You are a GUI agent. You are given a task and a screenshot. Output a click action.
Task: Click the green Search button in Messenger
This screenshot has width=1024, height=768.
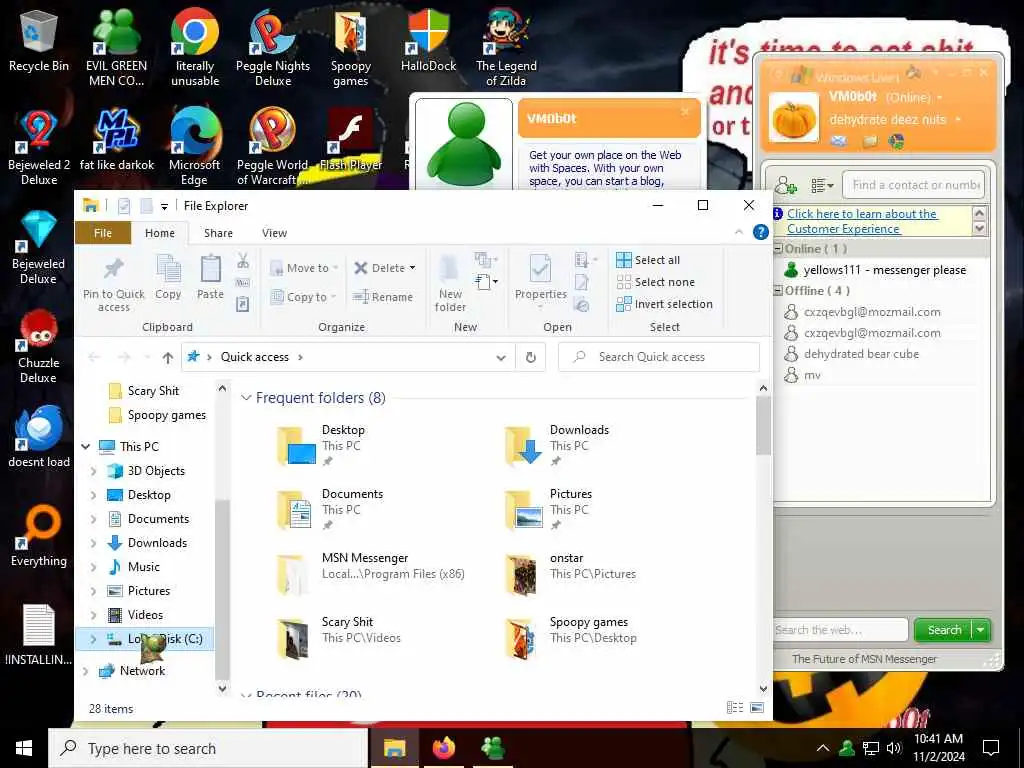tap(944, 630)
